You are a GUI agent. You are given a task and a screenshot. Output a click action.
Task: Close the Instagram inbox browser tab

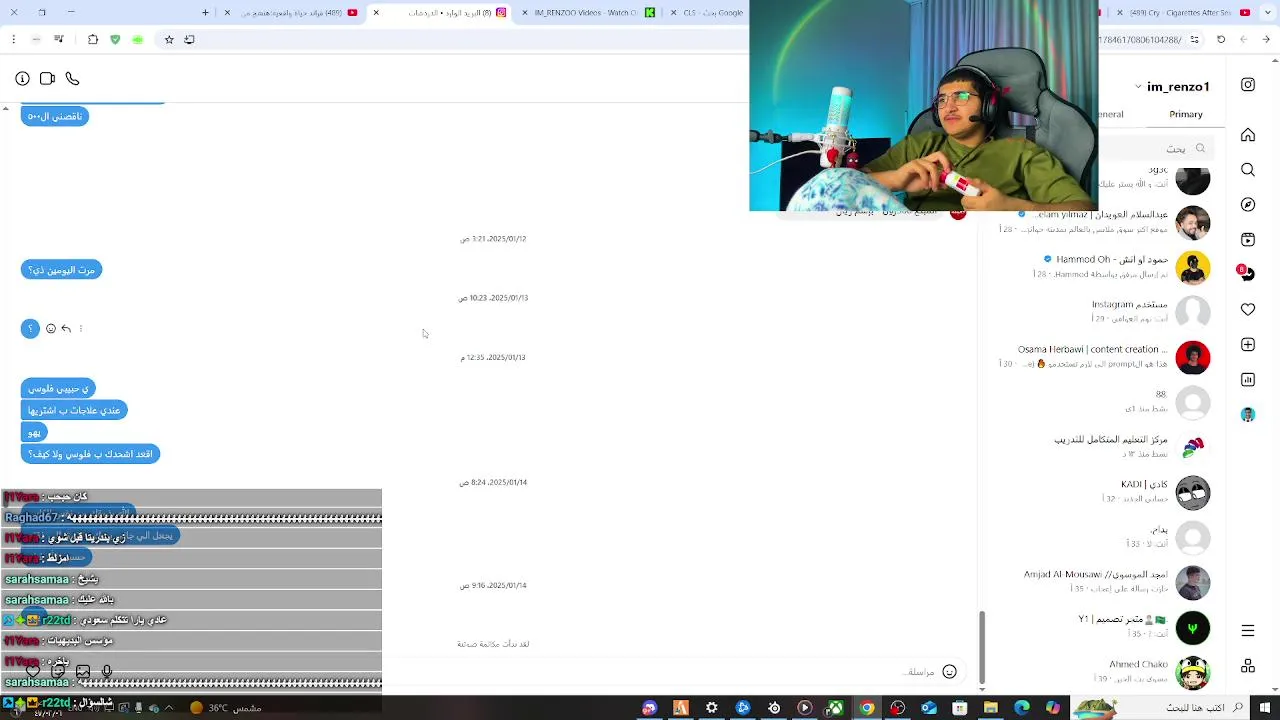(x=376, y=13)
